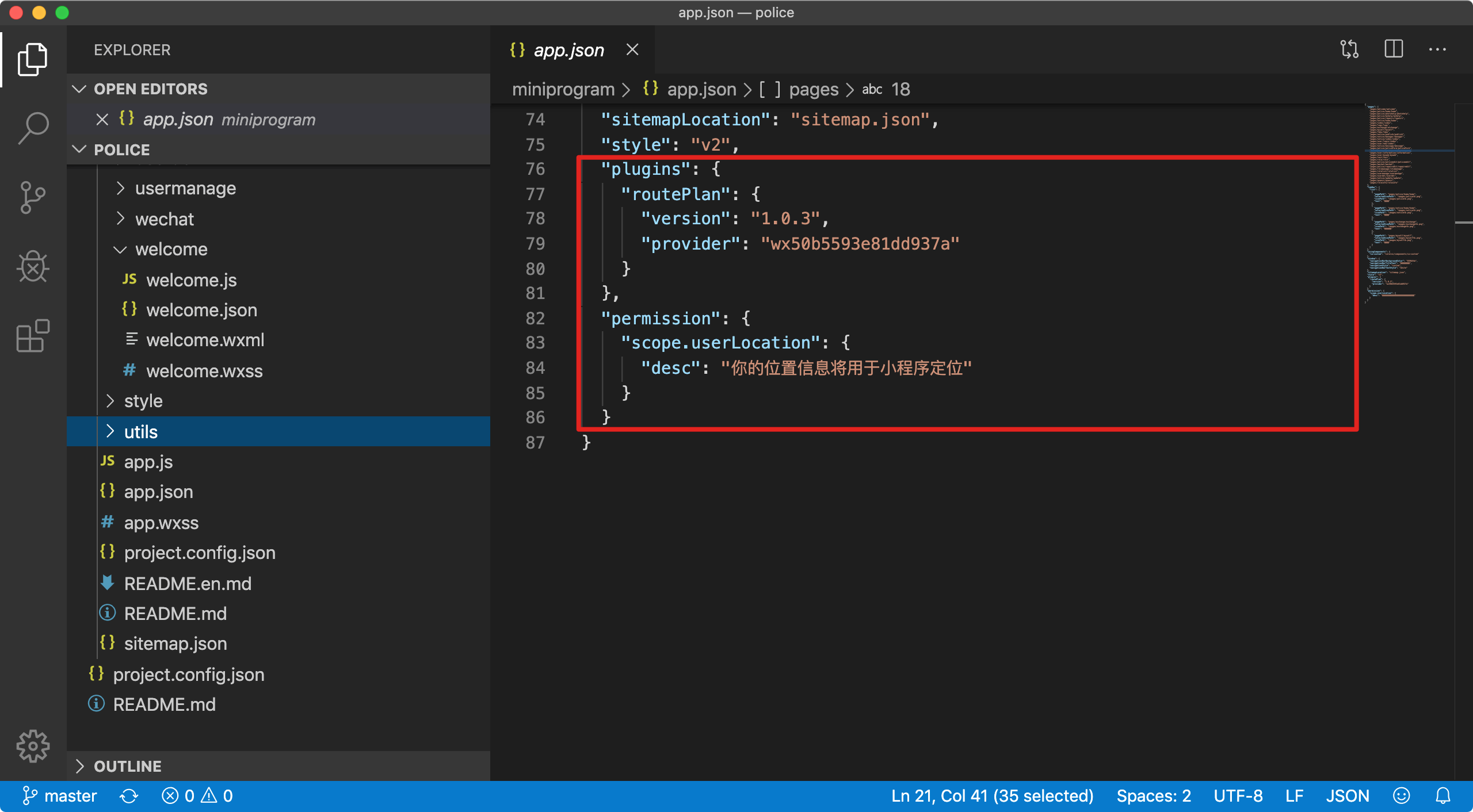Open the editor More Actions menu
The image size is (1473, 812).
1437,49
